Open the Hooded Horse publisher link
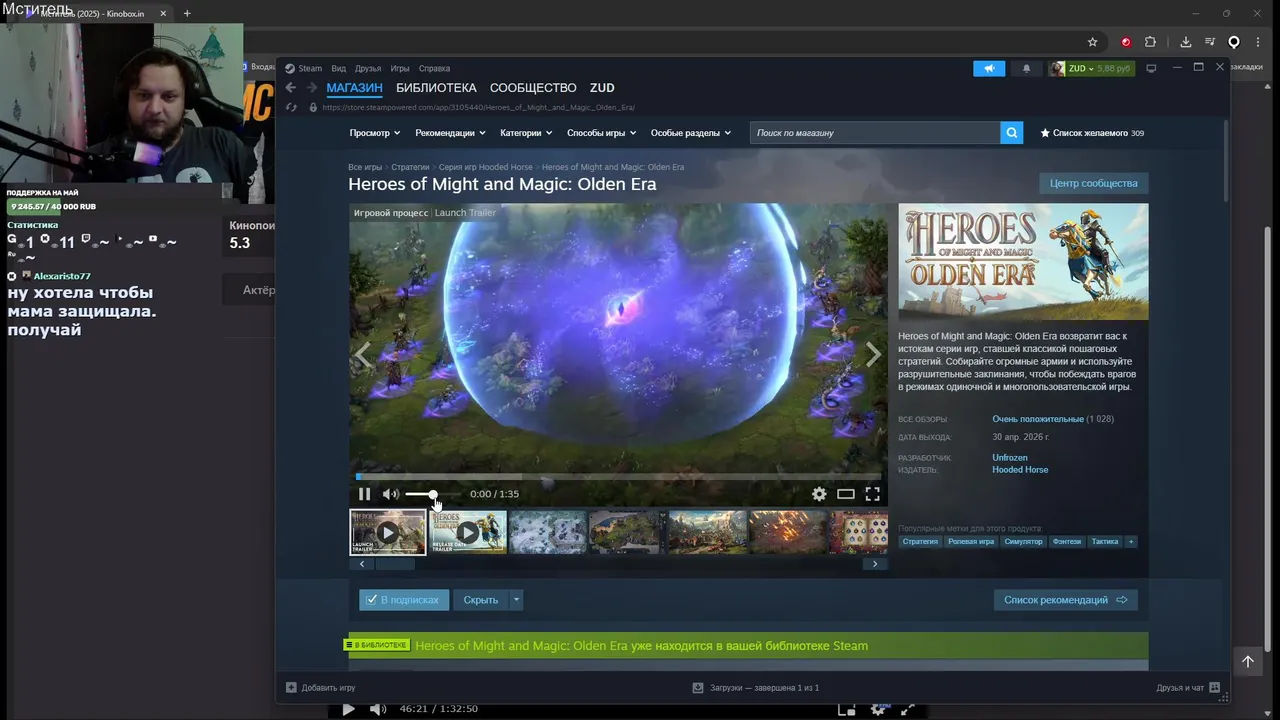 (x=1020, y=470)
